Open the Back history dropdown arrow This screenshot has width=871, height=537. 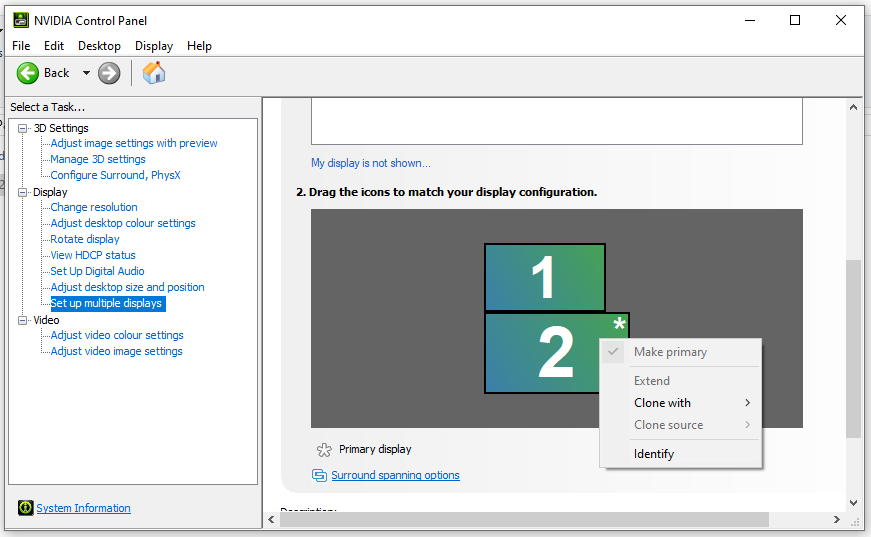click(x=86, y=73)
